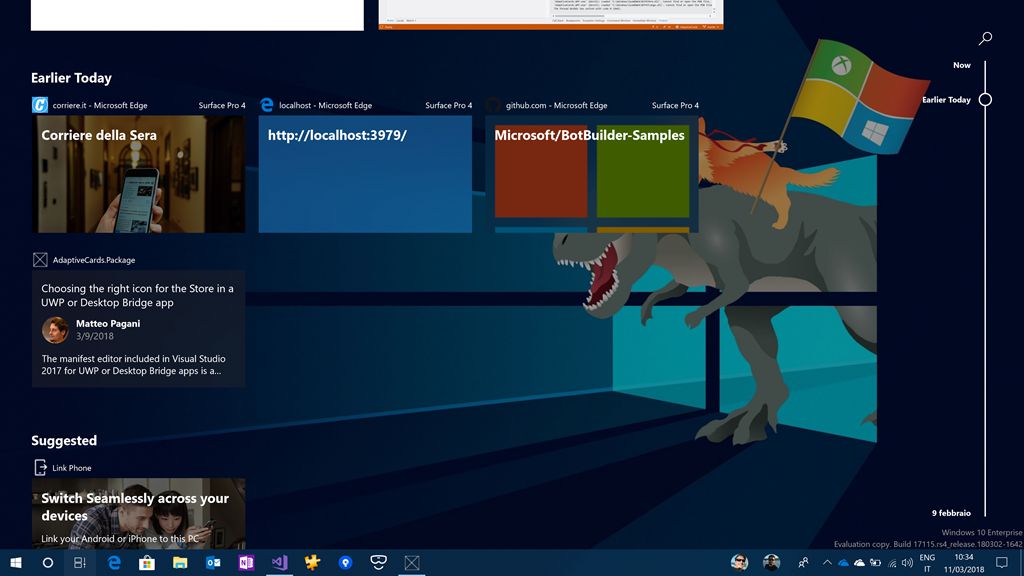Click the 'AdaptiveCards.Package' label

click(x=94, y=260)
